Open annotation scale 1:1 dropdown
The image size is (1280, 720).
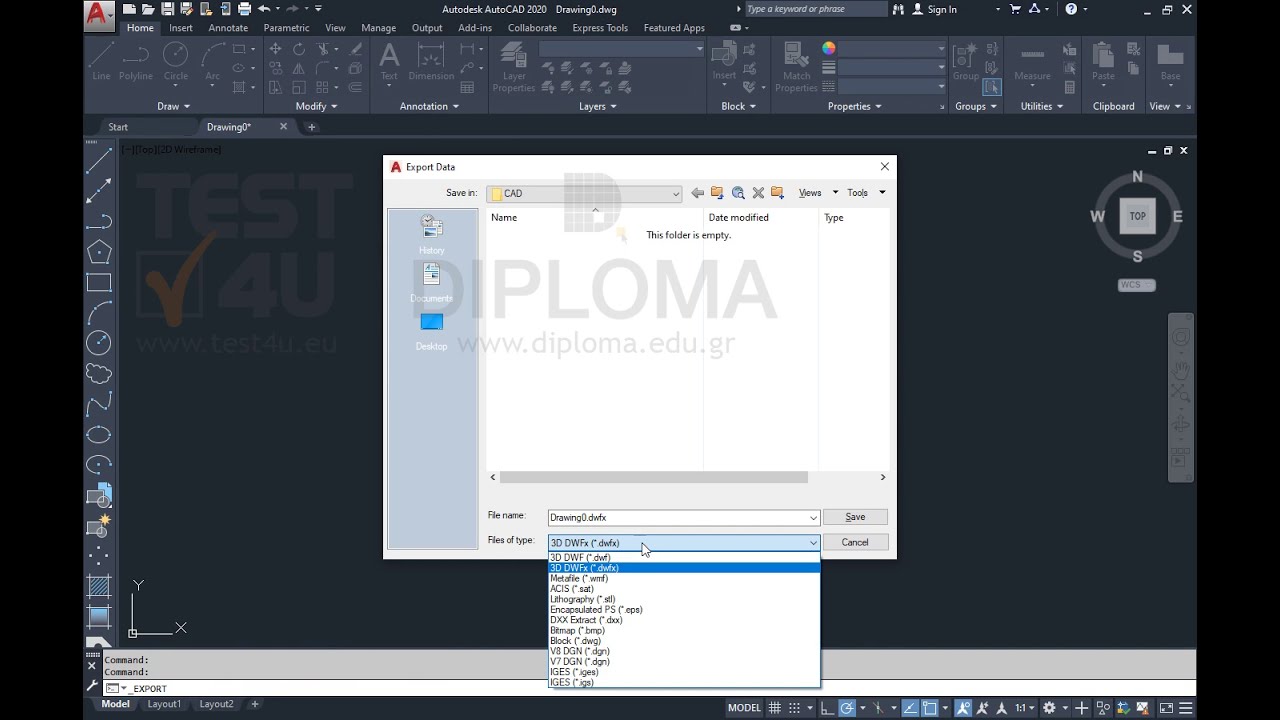pyautogui.click(x=1025, y=708)
